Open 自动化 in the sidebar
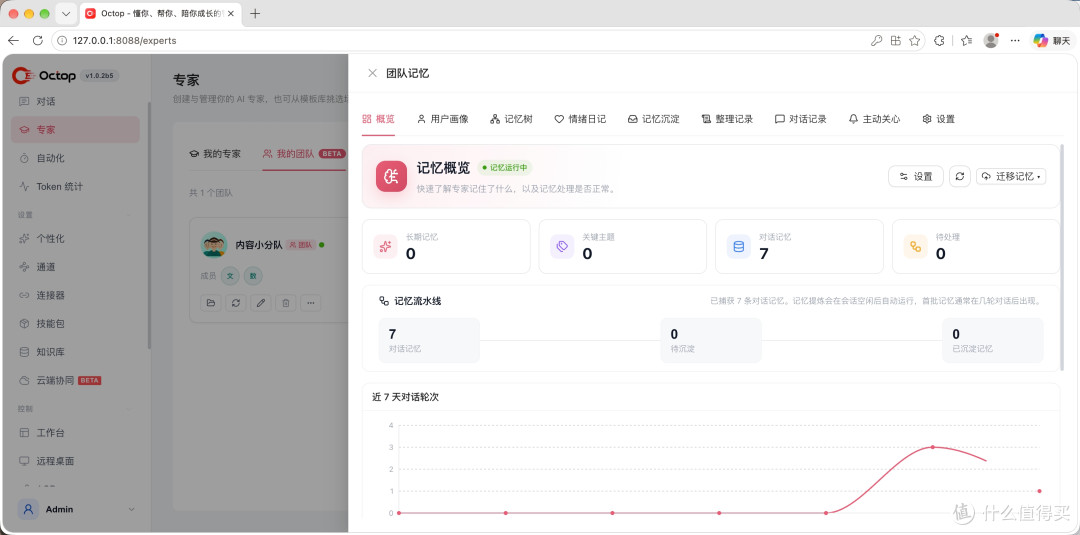The height and width of the screenshot is (535, 1080). (75, 158)
